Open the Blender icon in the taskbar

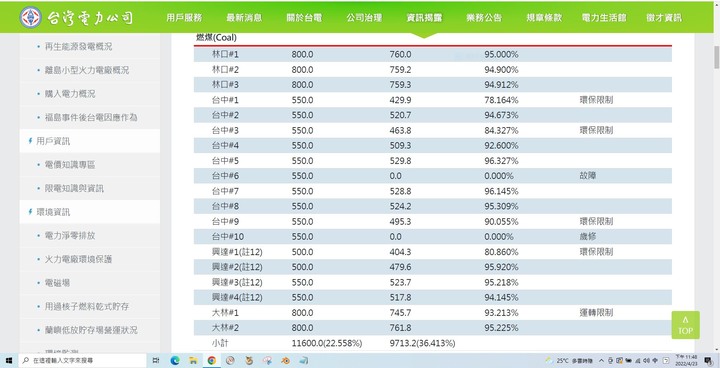pyautogui.click(x=286, y=361)
